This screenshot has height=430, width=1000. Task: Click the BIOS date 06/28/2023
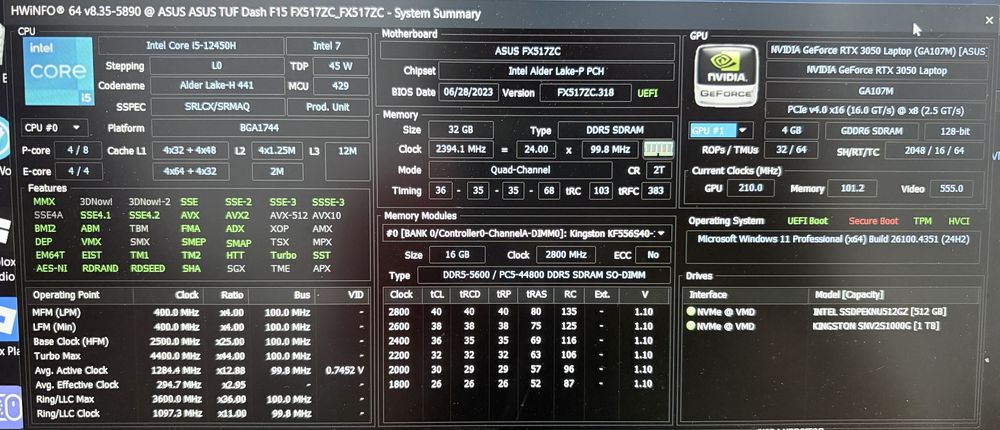[471, 93]
